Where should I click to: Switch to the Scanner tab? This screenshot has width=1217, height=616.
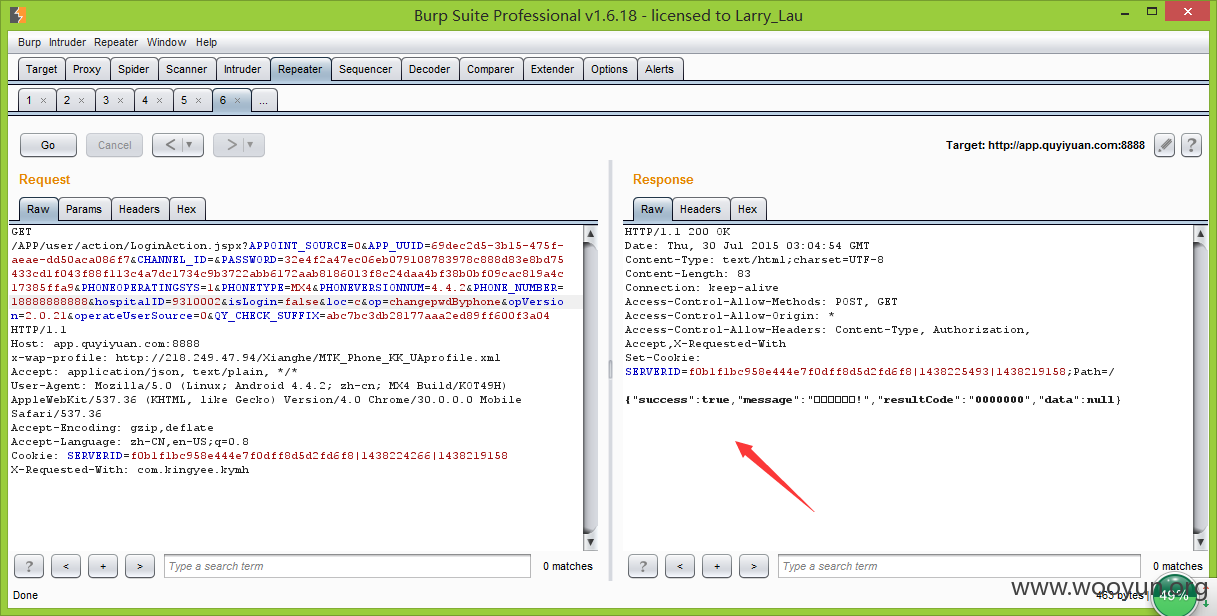pyautogui.click(x=187, y=69)
